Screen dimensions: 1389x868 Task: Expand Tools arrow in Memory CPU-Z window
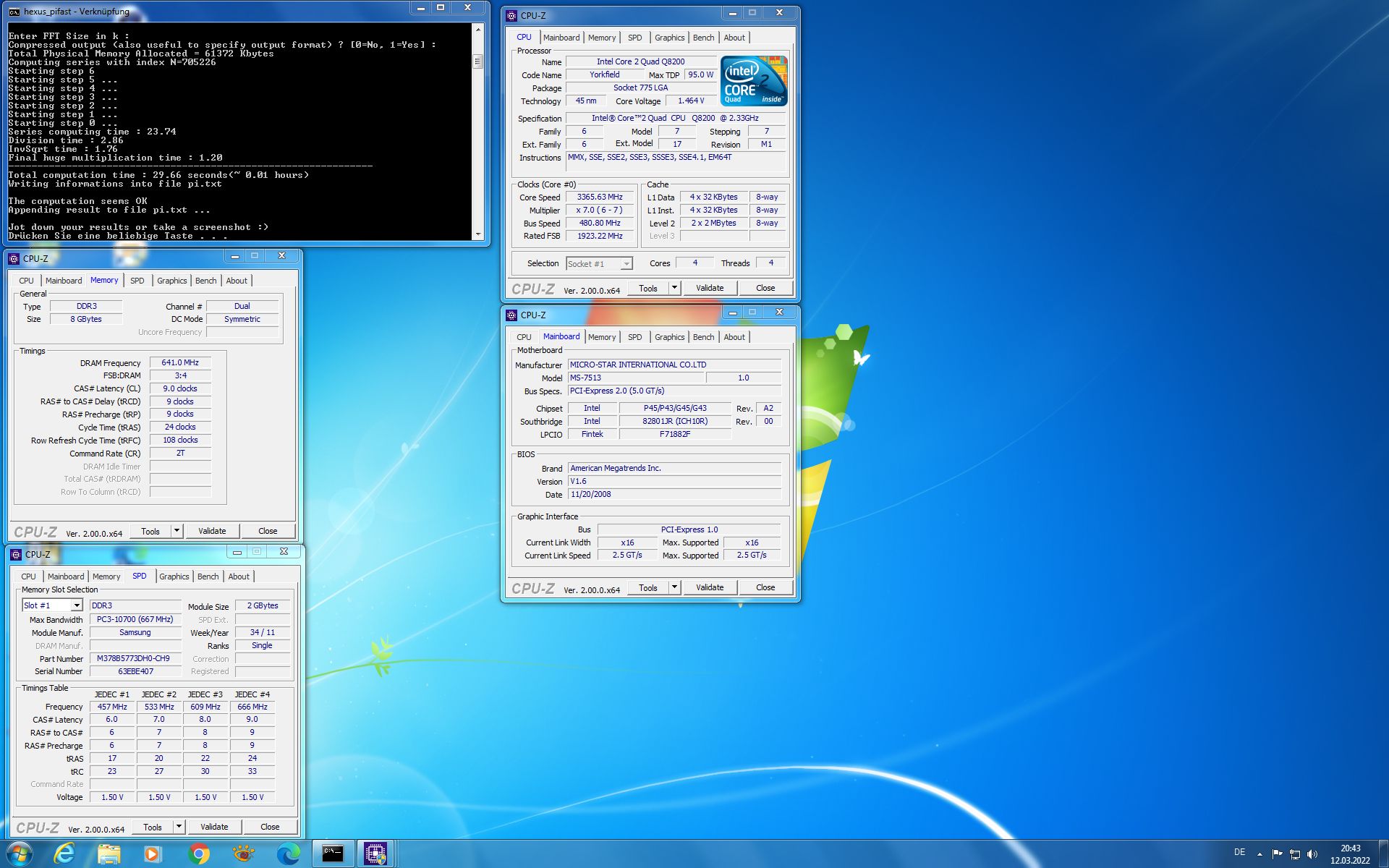tap(177, 531)
